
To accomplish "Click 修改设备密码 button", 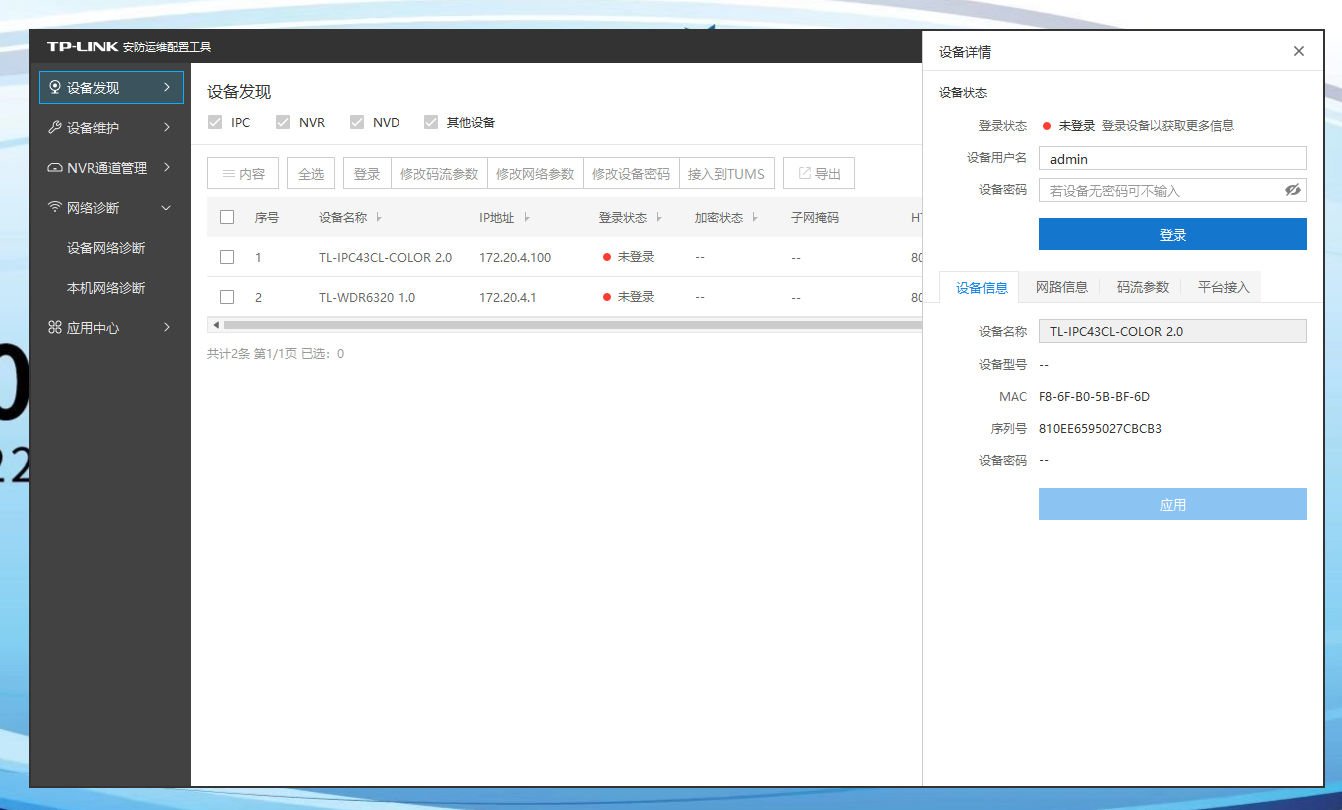I will pos(631,174).
